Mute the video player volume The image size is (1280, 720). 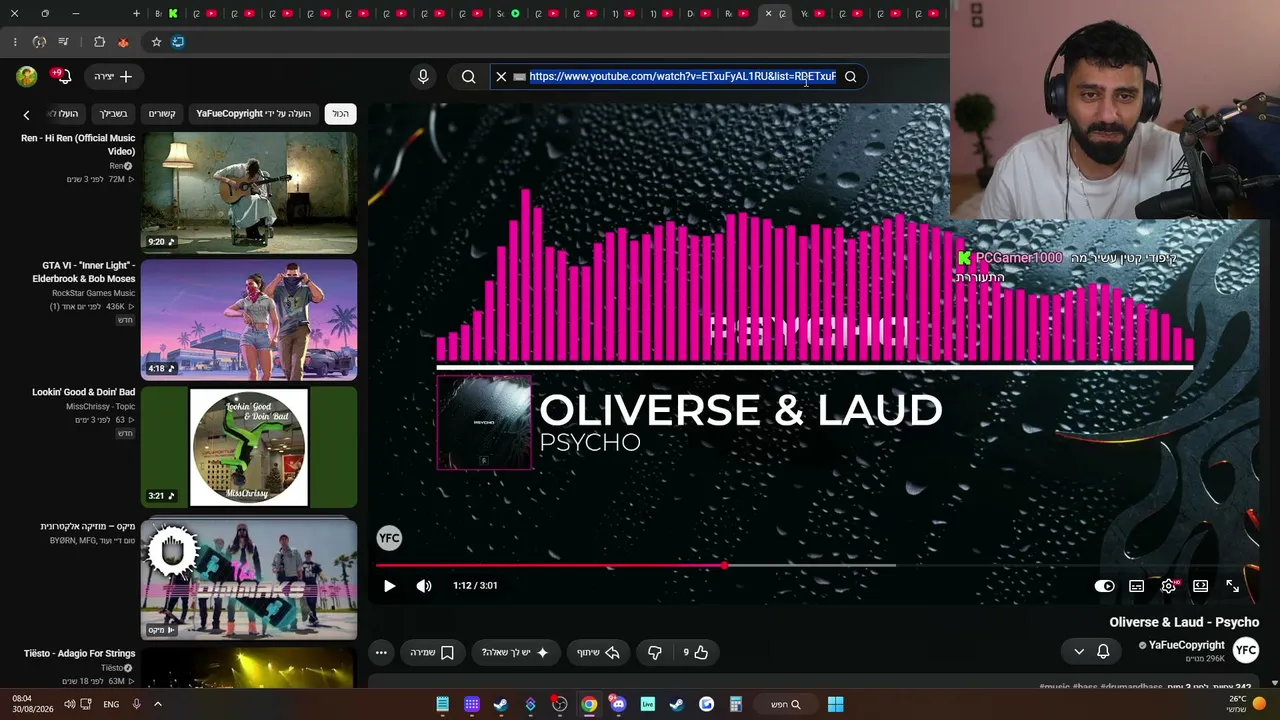pos(424,586)
